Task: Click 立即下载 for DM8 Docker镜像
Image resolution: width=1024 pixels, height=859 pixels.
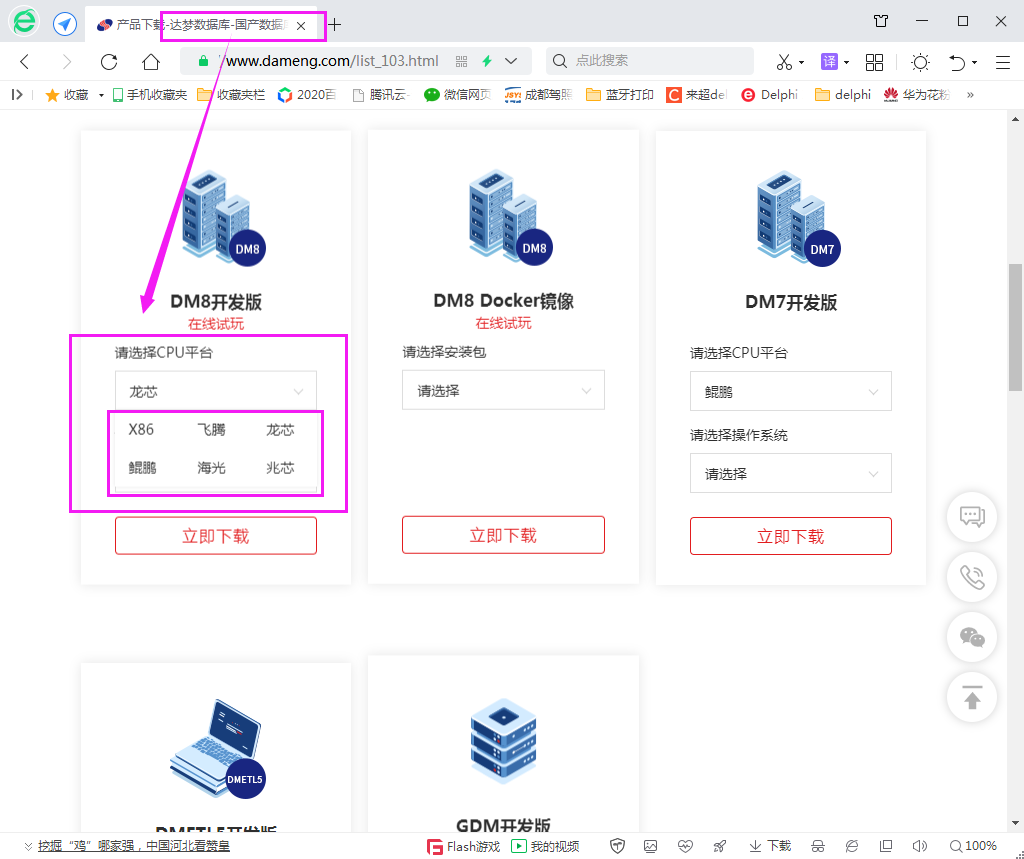Action: point(503,536)
